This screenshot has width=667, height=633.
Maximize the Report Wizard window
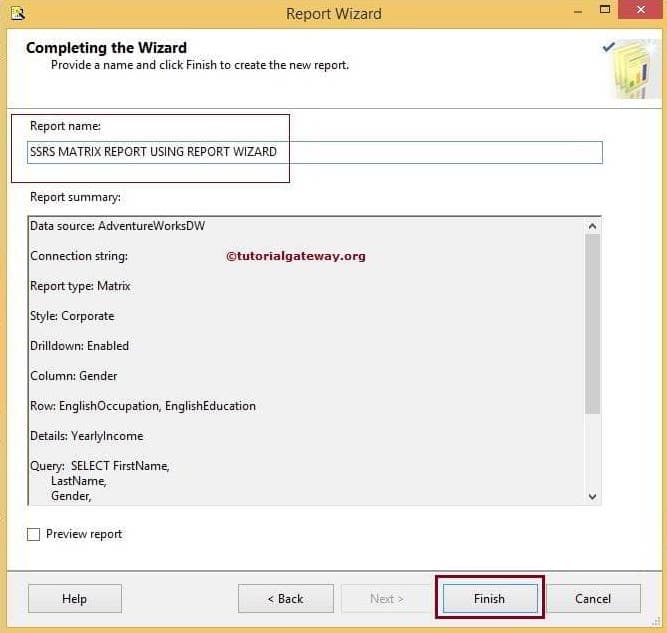click(x=604, y=9)
